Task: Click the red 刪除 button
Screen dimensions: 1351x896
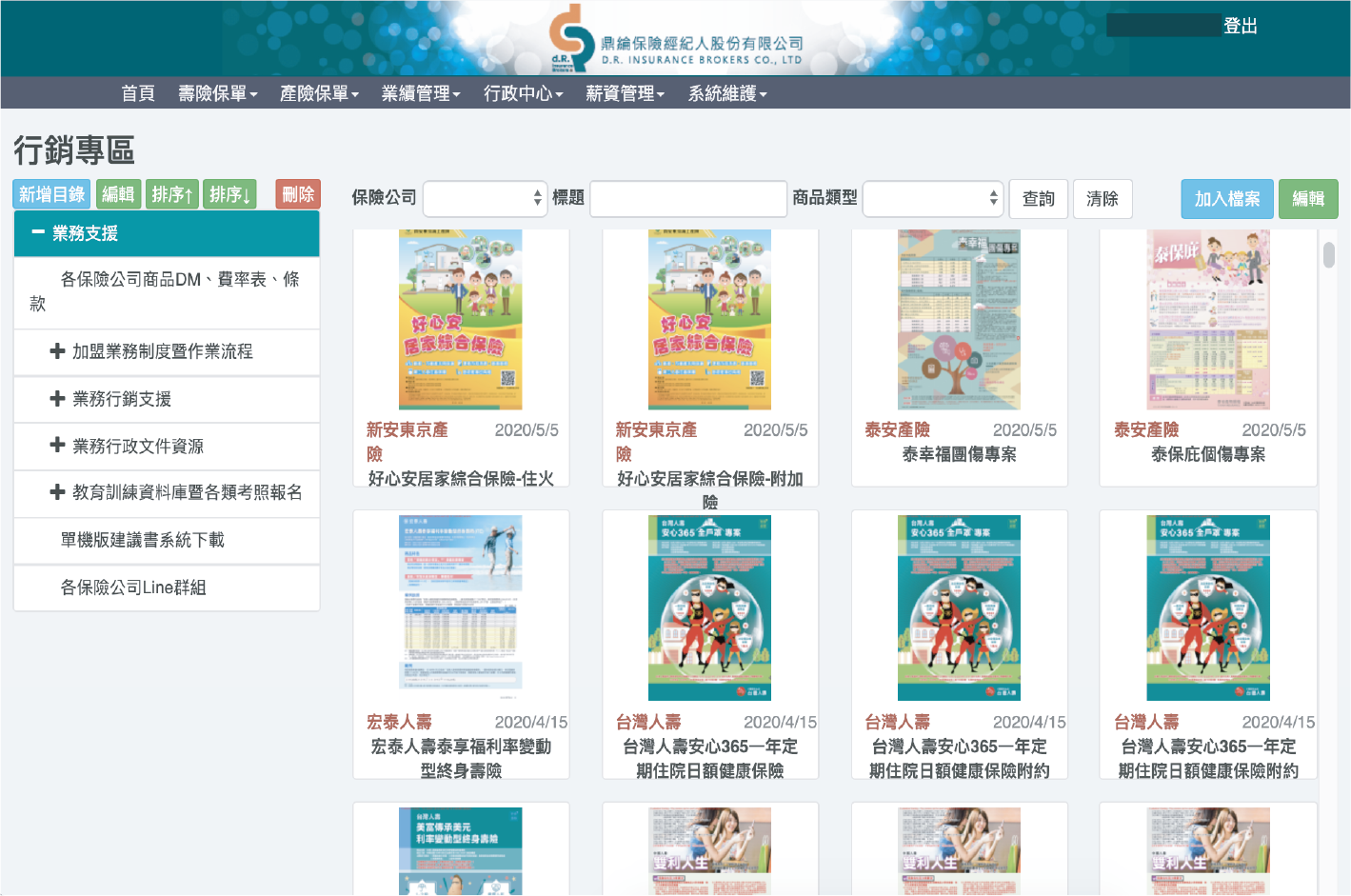Action: (298, 194)
